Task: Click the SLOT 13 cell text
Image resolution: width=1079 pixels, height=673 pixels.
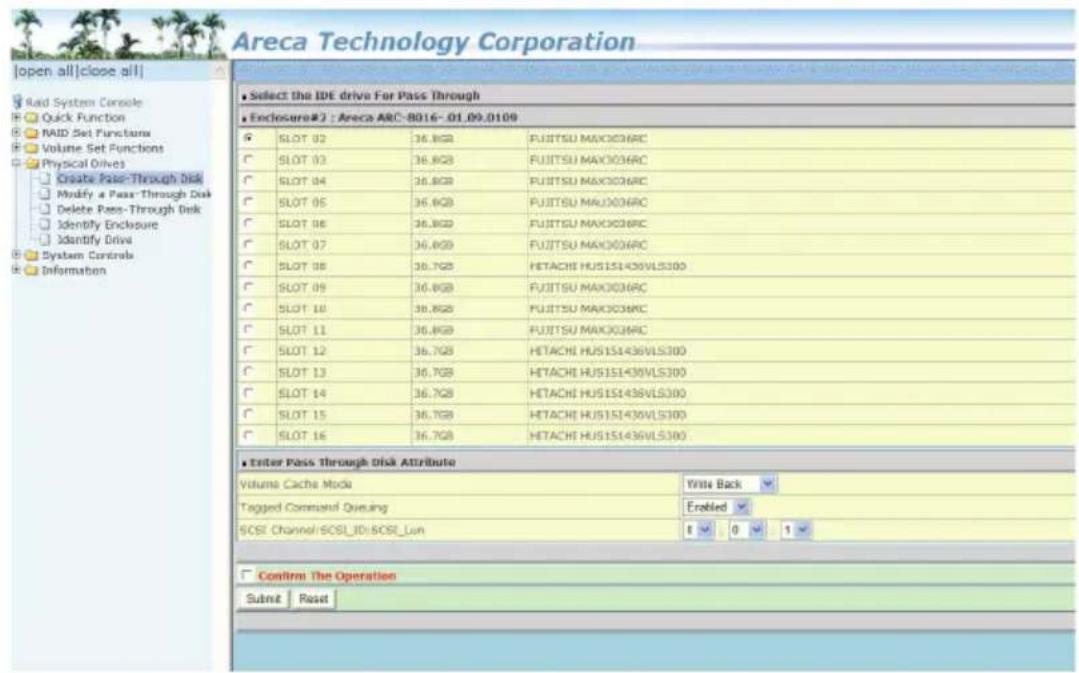Action: coord(302,372)
